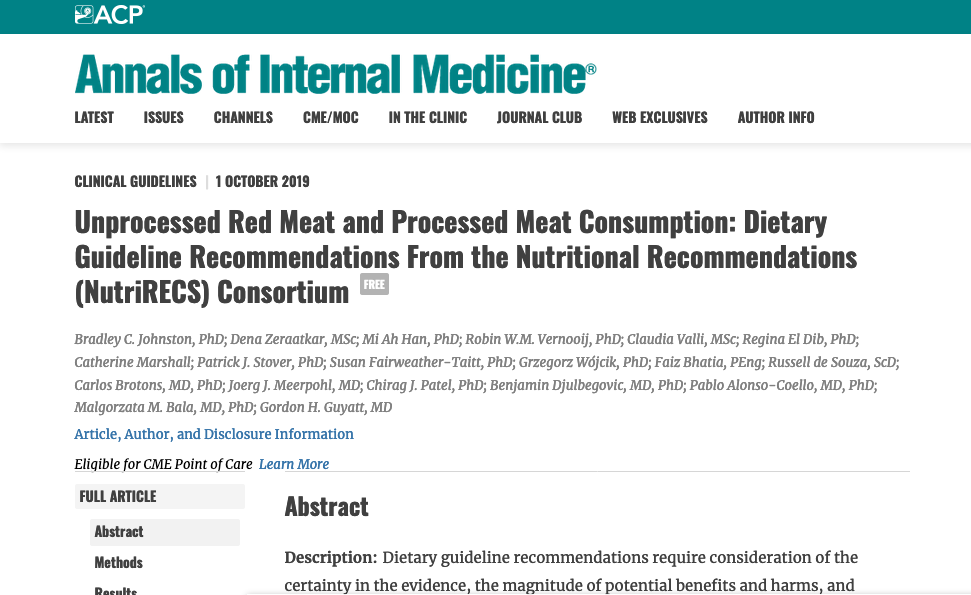The width and height of the screenshot is (971, 595).
Task: Open the Latest menu item
Action: [x=94, y=117]
